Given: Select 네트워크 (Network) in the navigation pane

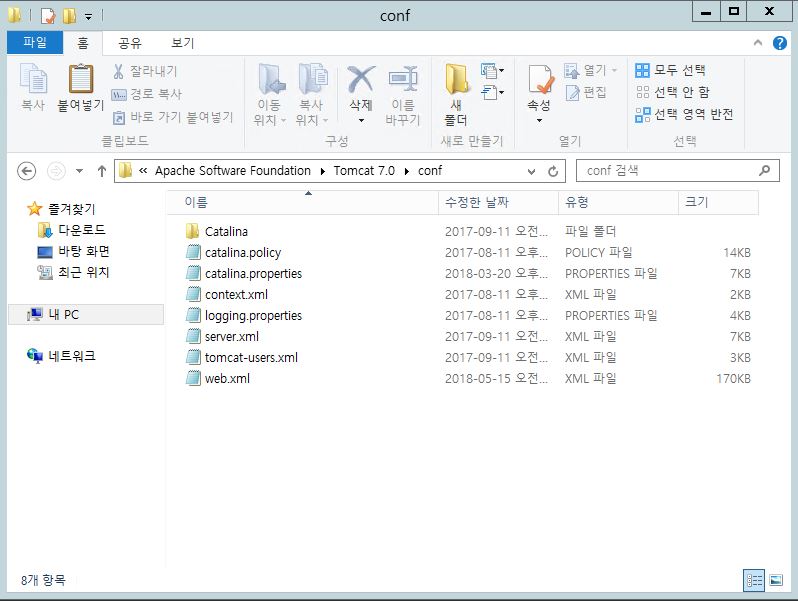Looking at the screenshot, I should click(62, 356).
